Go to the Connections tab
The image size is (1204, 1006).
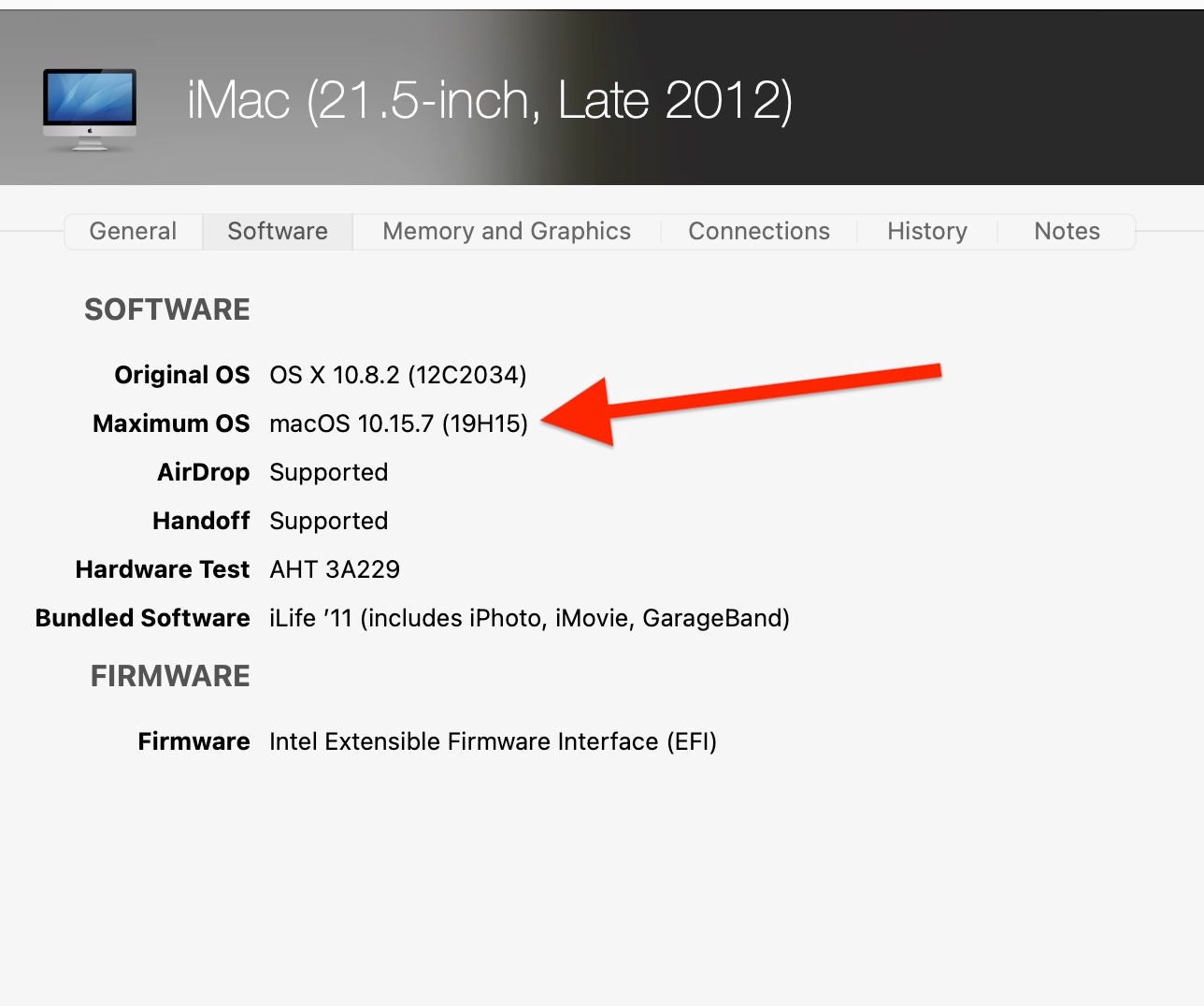click(759, 231)
